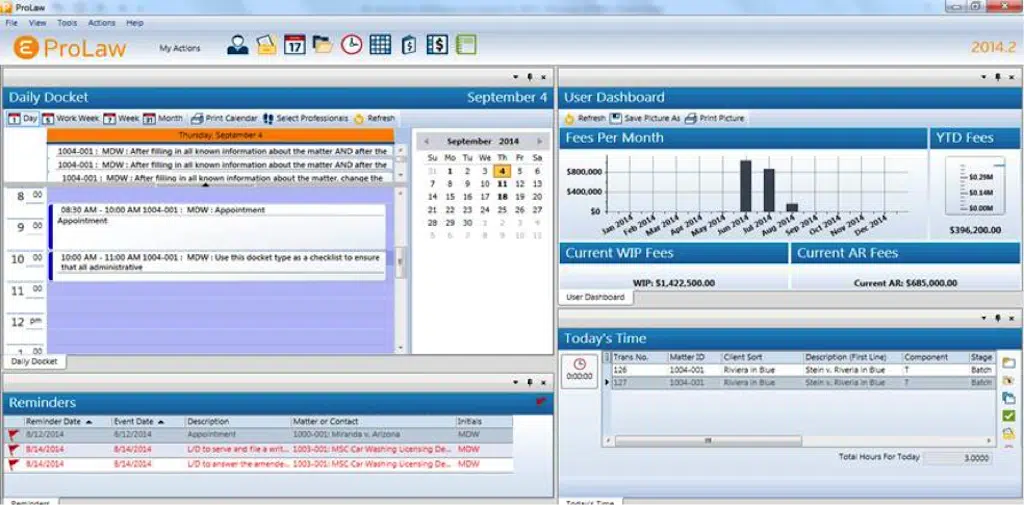Open the Tools menu
1024x505 pixels.
pyautogui.click(x=67, y=22)
